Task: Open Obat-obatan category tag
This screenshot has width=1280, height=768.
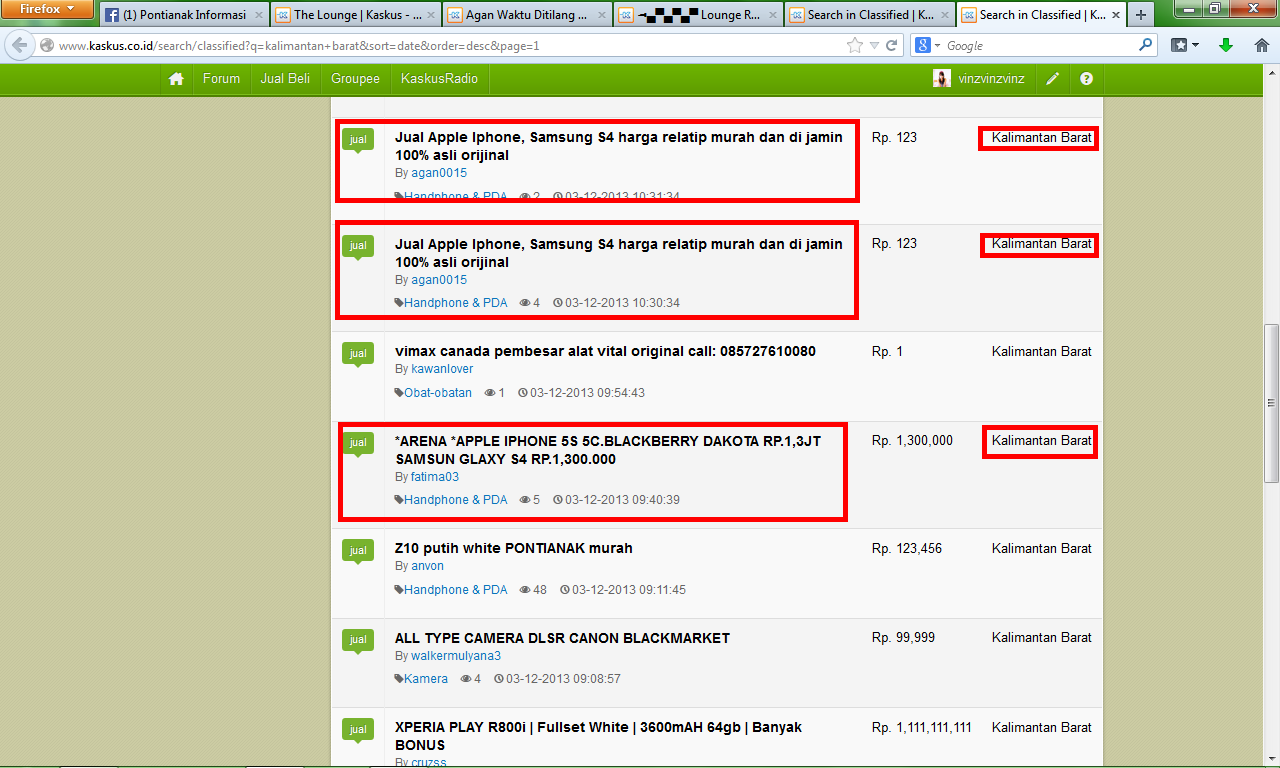Action: (x=438, y=393)
